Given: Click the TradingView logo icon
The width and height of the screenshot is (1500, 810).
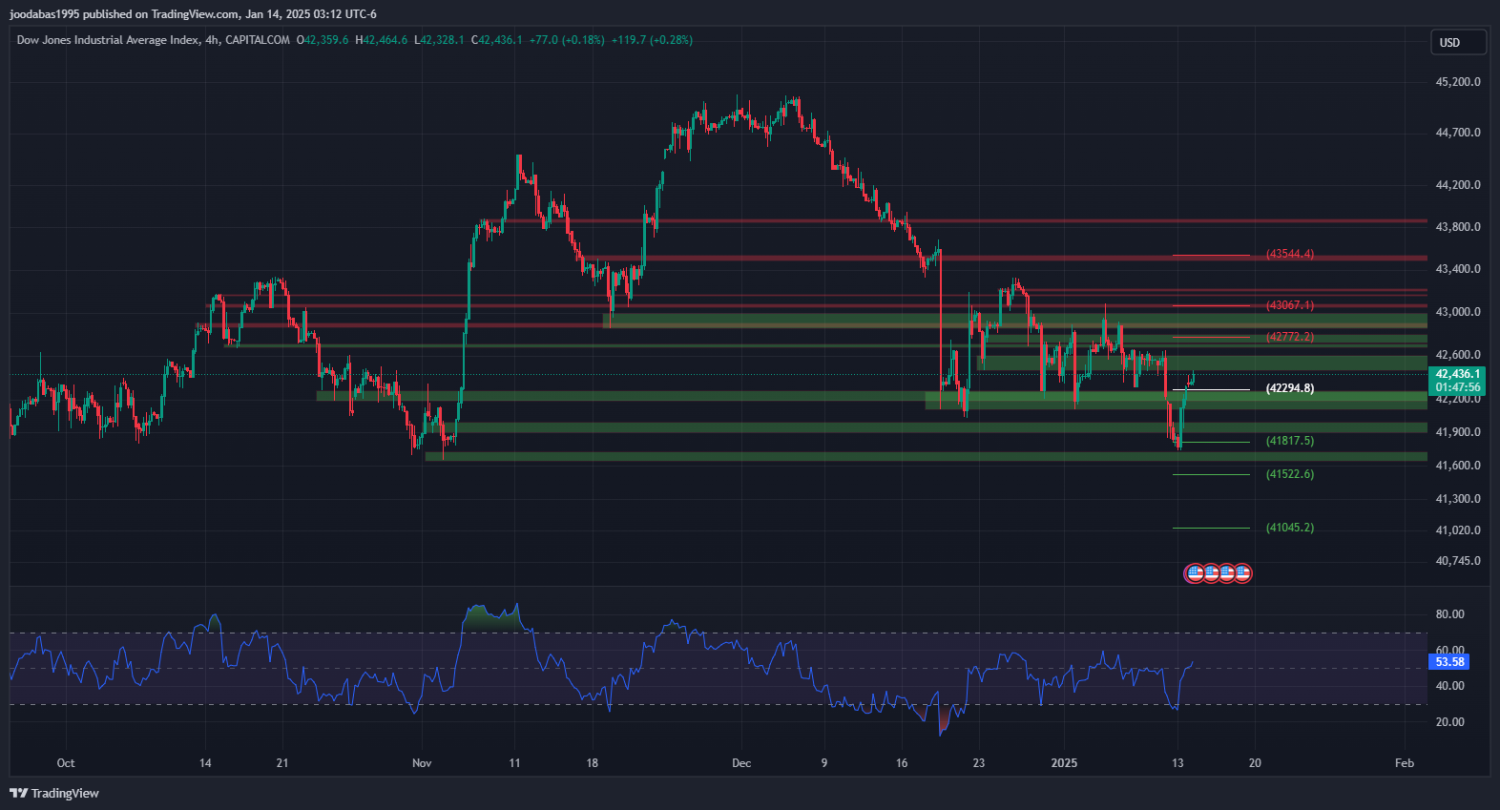Looking at the screenshot, I should pyautogui.click(x=18, y=793).
